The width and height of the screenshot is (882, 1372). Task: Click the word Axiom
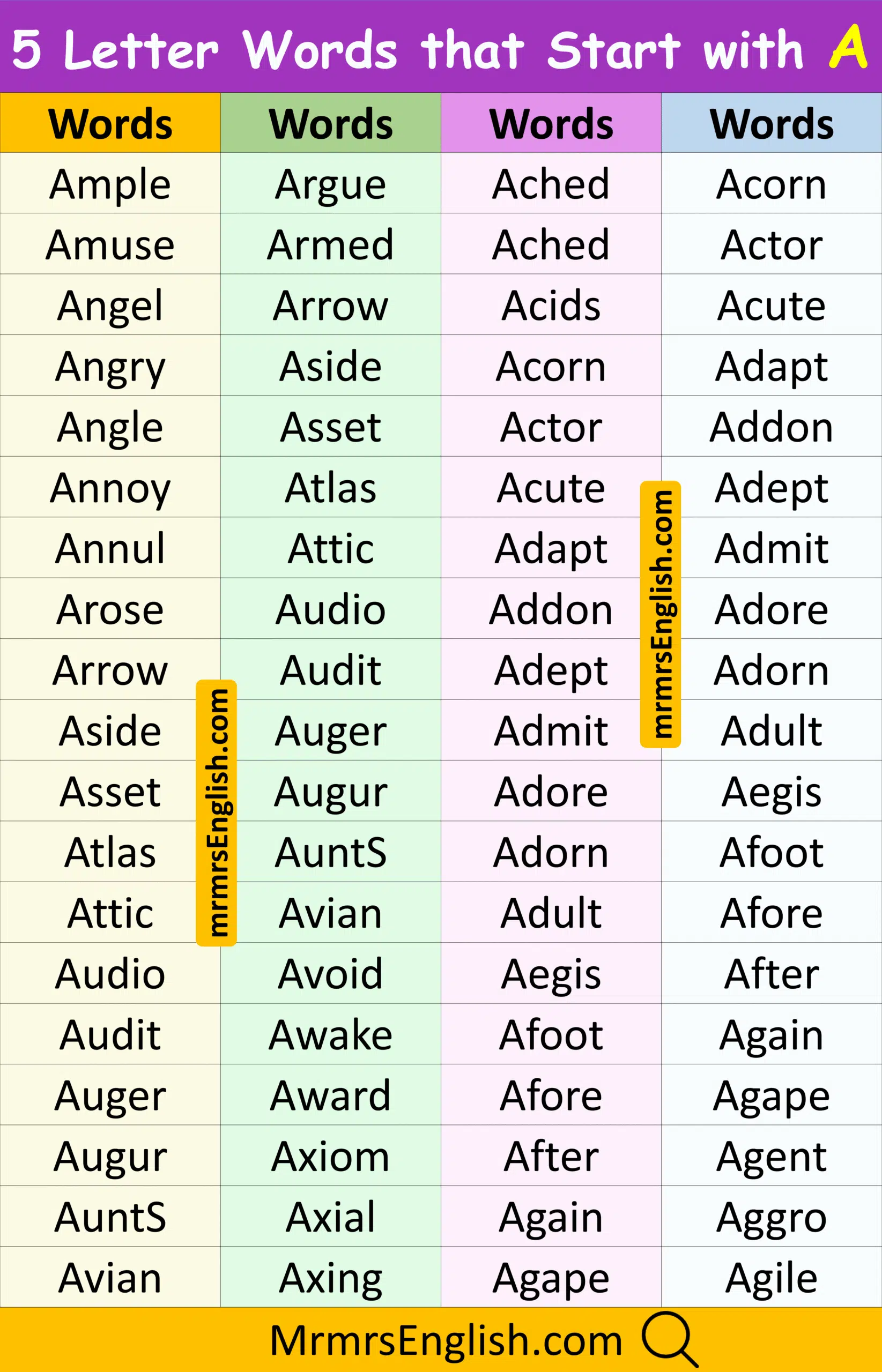pos(330,1156)
